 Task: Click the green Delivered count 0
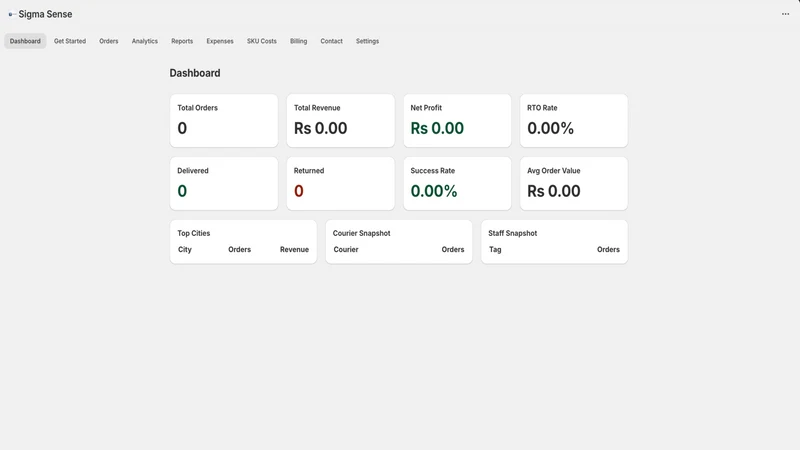click(x=182, y=191)
